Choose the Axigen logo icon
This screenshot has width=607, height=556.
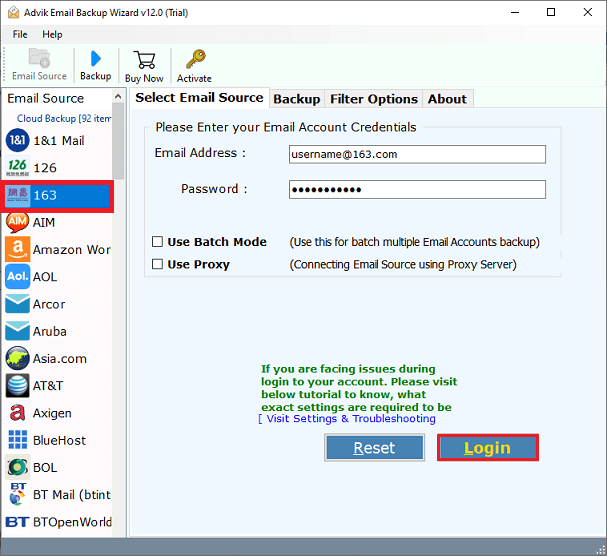coord(17,413)
